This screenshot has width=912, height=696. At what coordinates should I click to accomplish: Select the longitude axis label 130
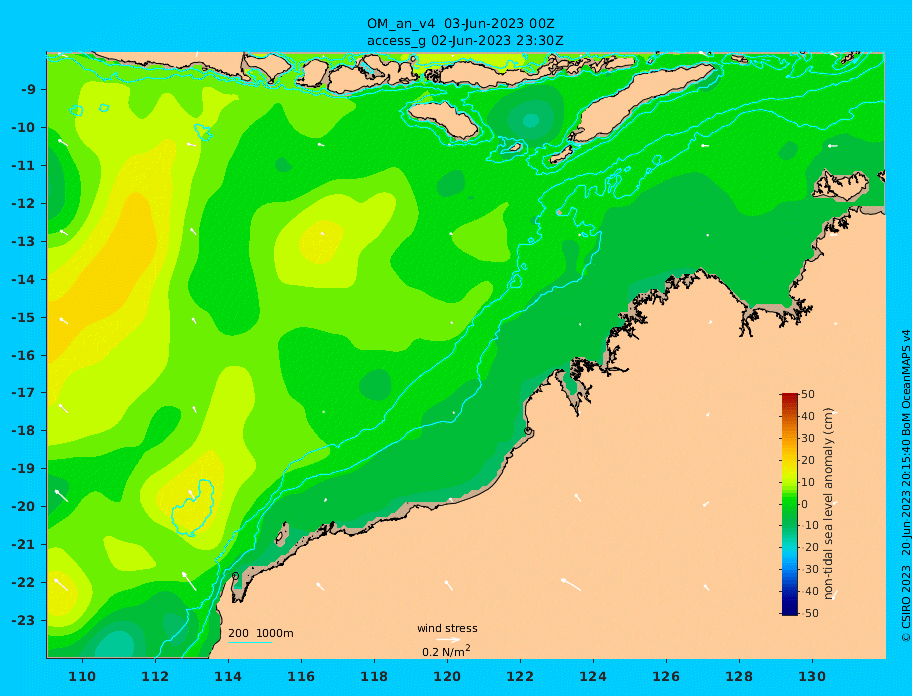[812, 676]
